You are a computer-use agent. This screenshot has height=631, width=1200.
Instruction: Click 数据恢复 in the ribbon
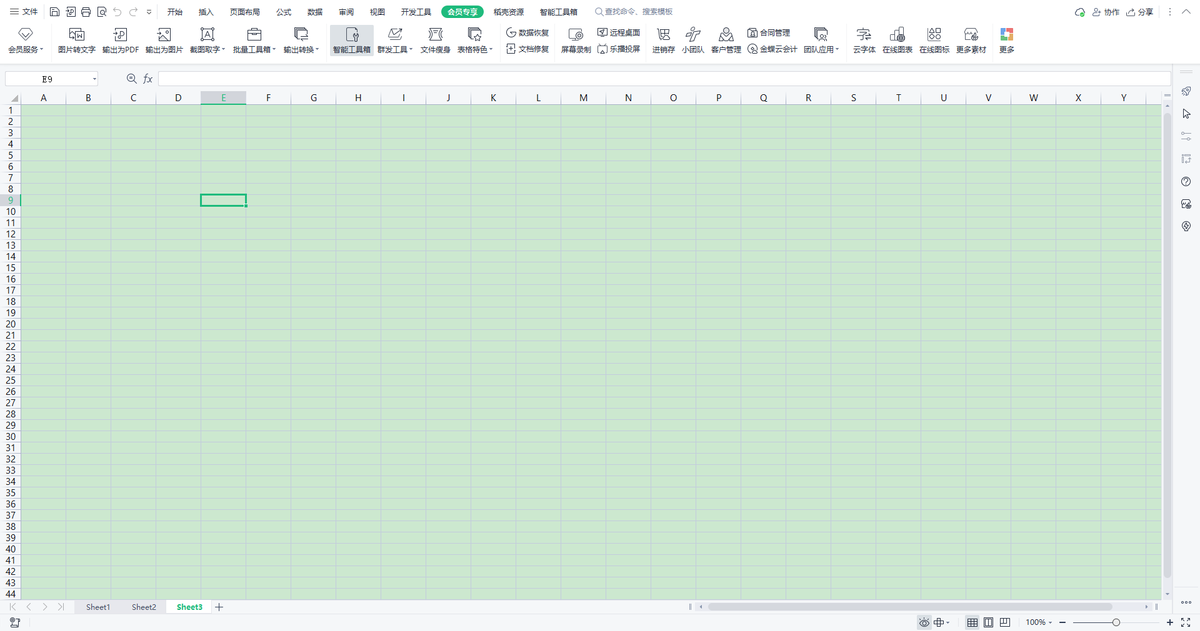[527, 33]
